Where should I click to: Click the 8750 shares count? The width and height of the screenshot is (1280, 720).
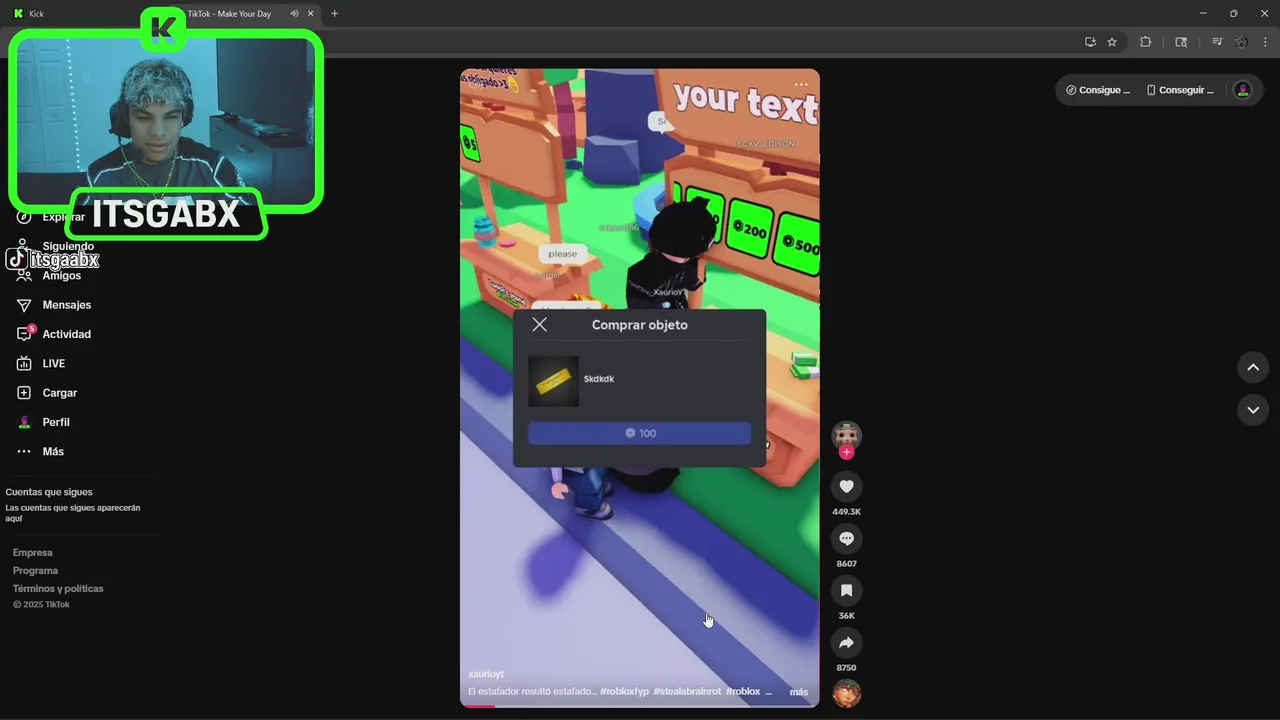[x=846, y=668]
